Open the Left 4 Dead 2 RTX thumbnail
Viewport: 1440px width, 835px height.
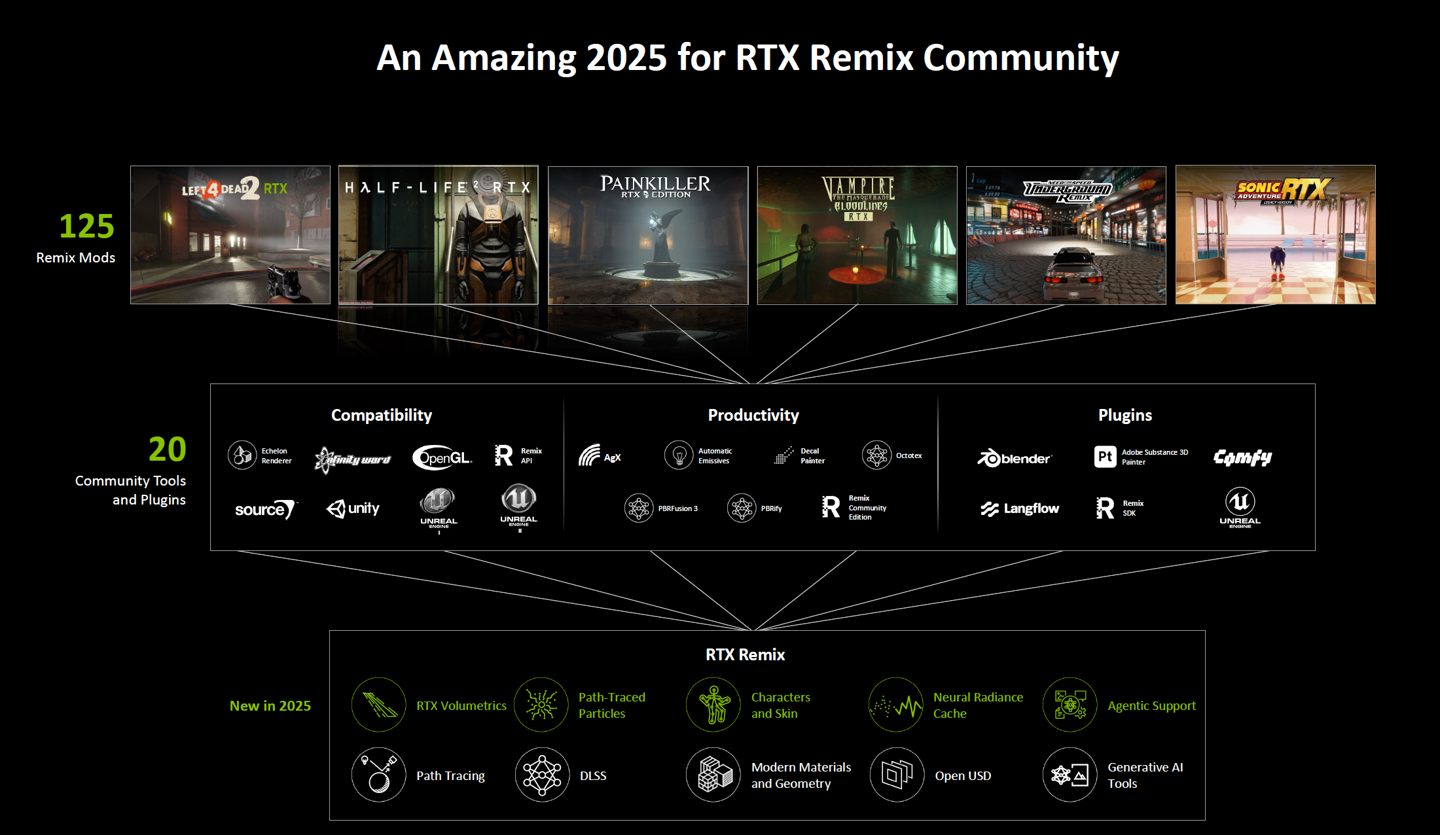point(230,235)
